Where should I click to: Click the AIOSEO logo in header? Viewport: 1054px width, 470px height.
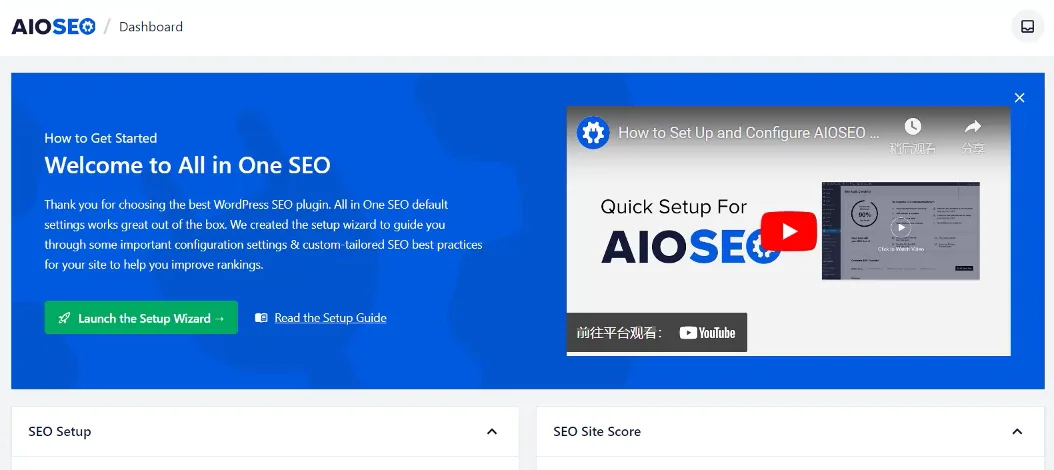tap(54, 27)
